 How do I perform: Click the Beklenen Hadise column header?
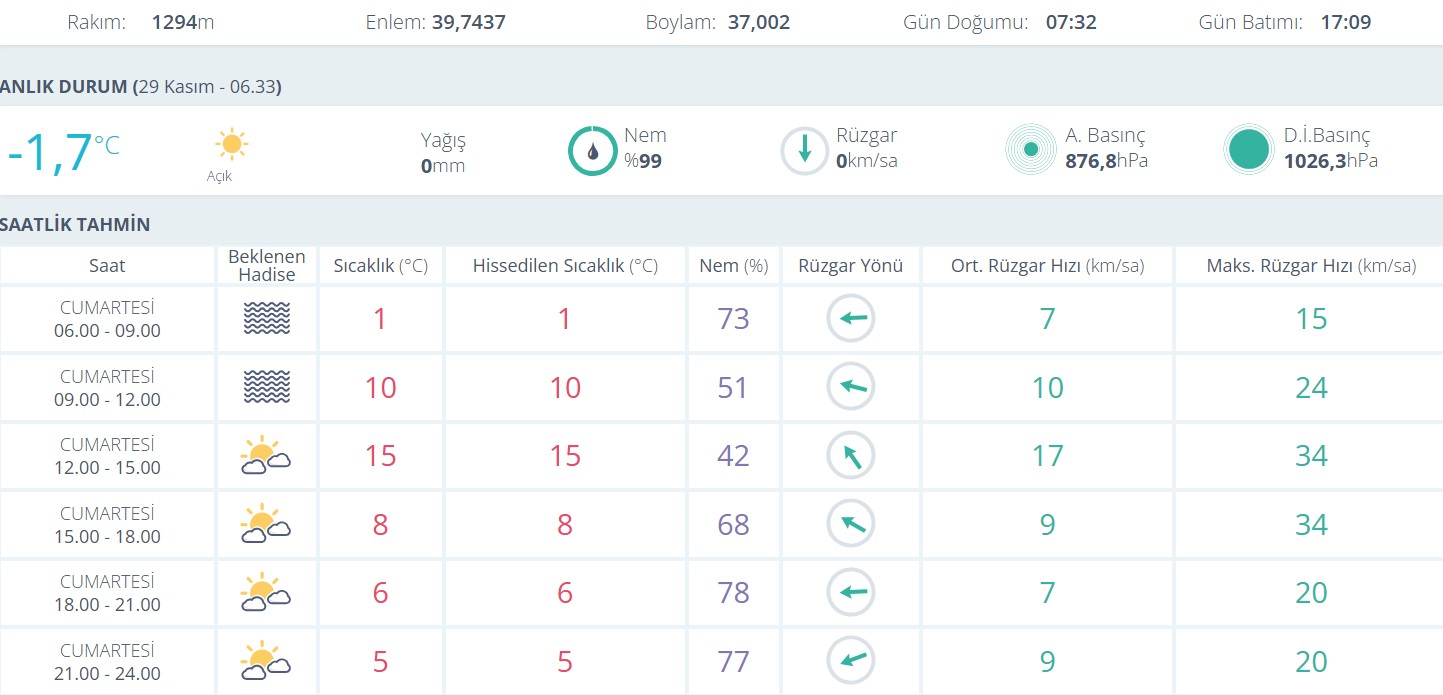[x=266, y=266]
